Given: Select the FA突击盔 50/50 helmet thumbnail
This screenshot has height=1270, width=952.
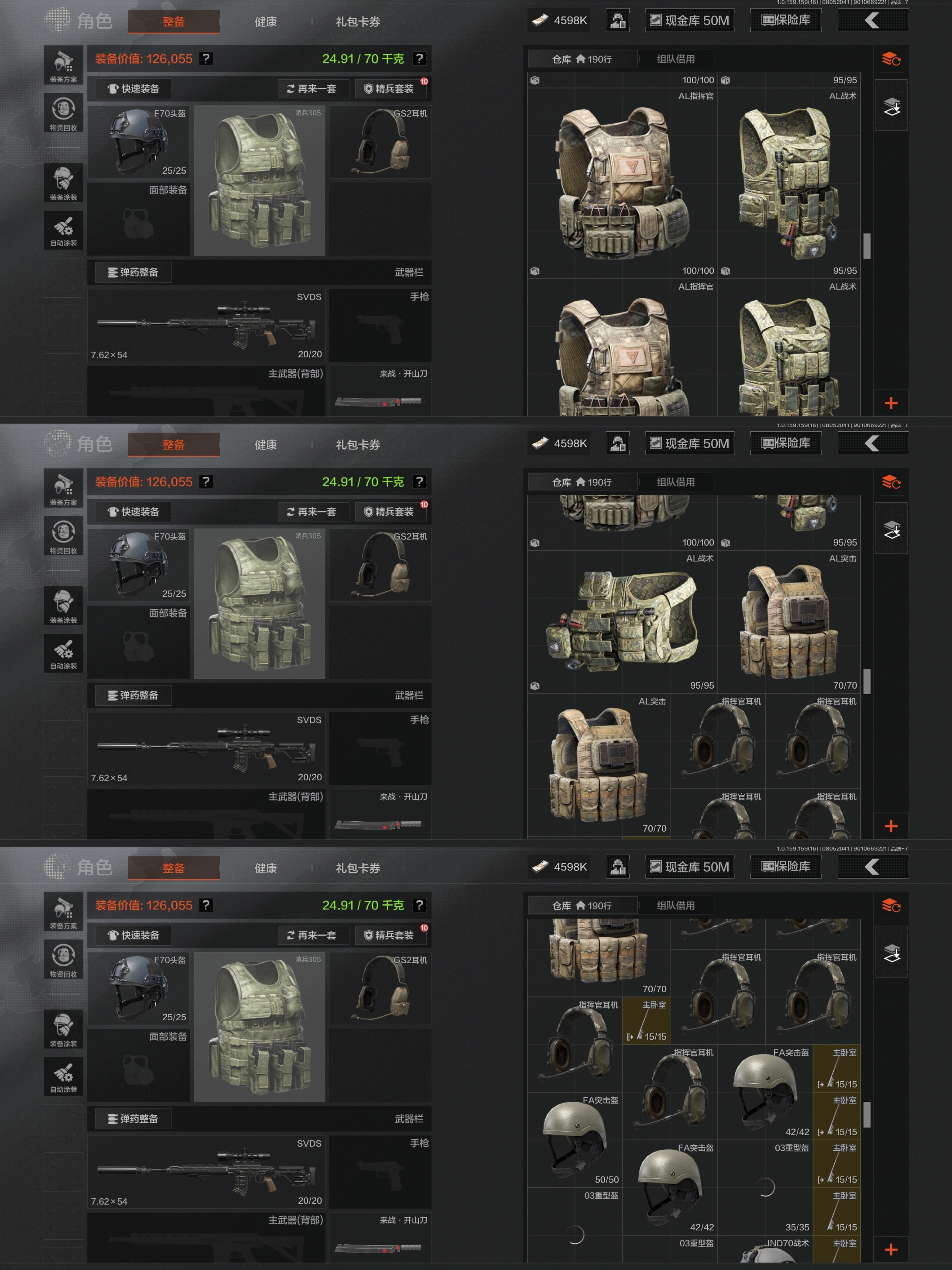Looking at the screenshot, I should 575,1140.
